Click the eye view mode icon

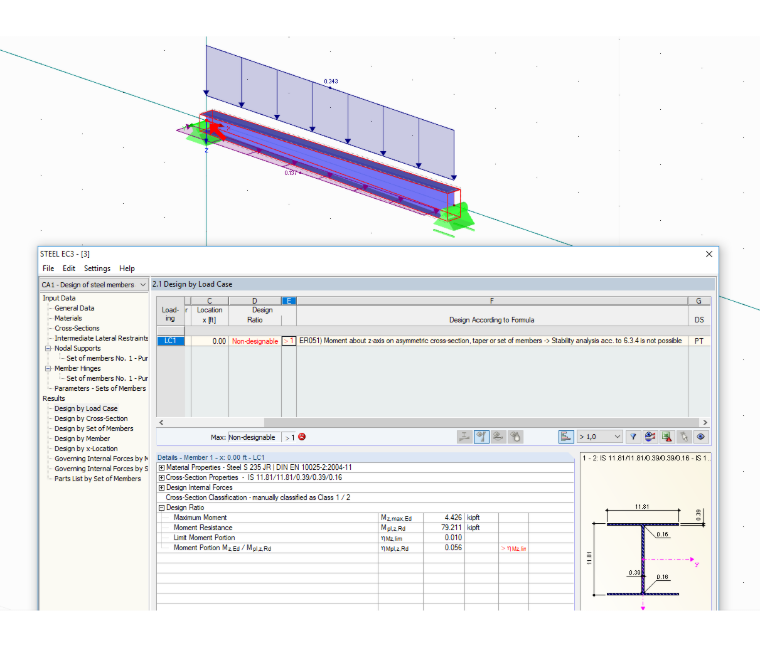[x=701, y=437]
